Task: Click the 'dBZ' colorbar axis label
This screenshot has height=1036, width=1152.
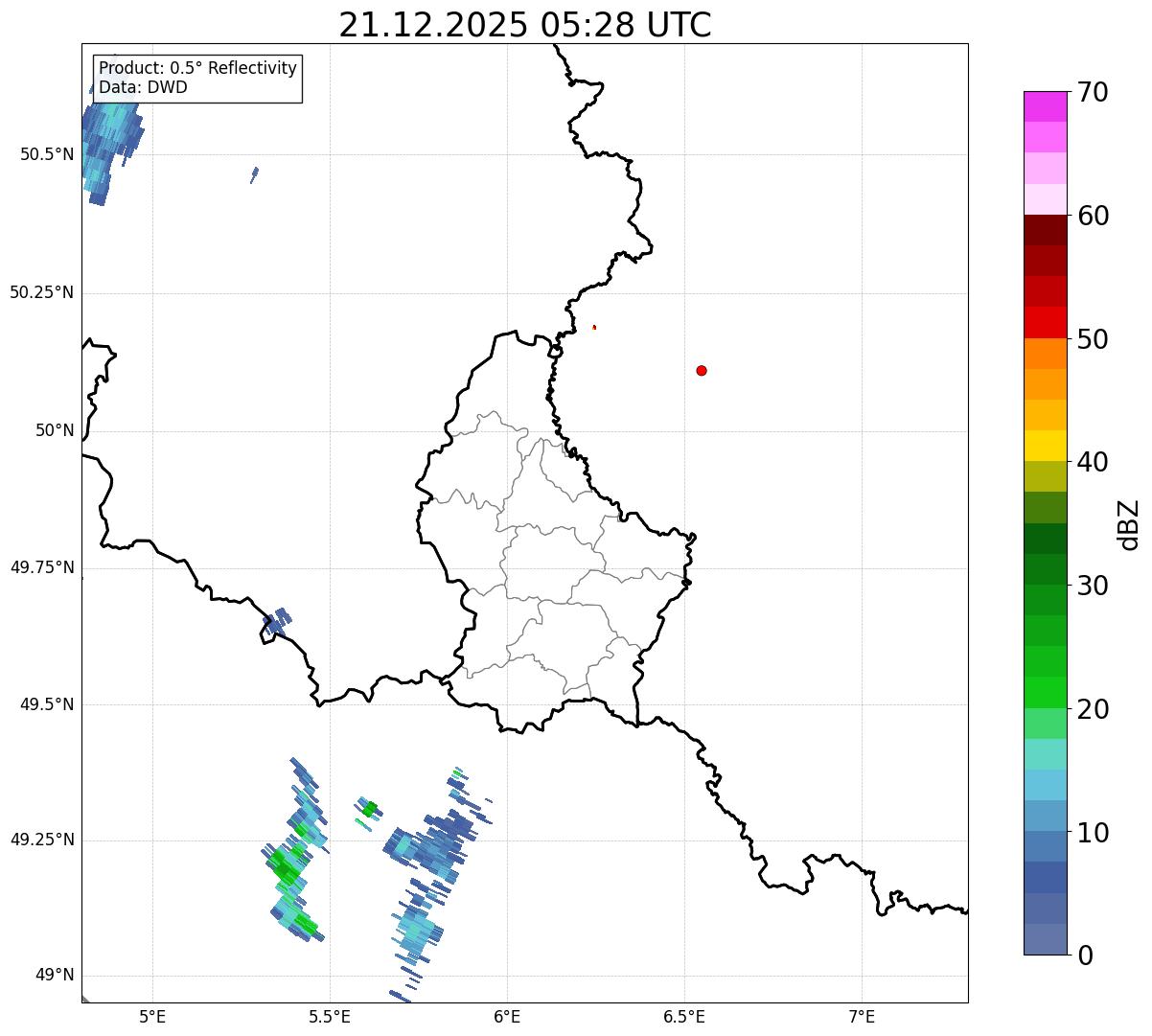Action: point(1129,523)
